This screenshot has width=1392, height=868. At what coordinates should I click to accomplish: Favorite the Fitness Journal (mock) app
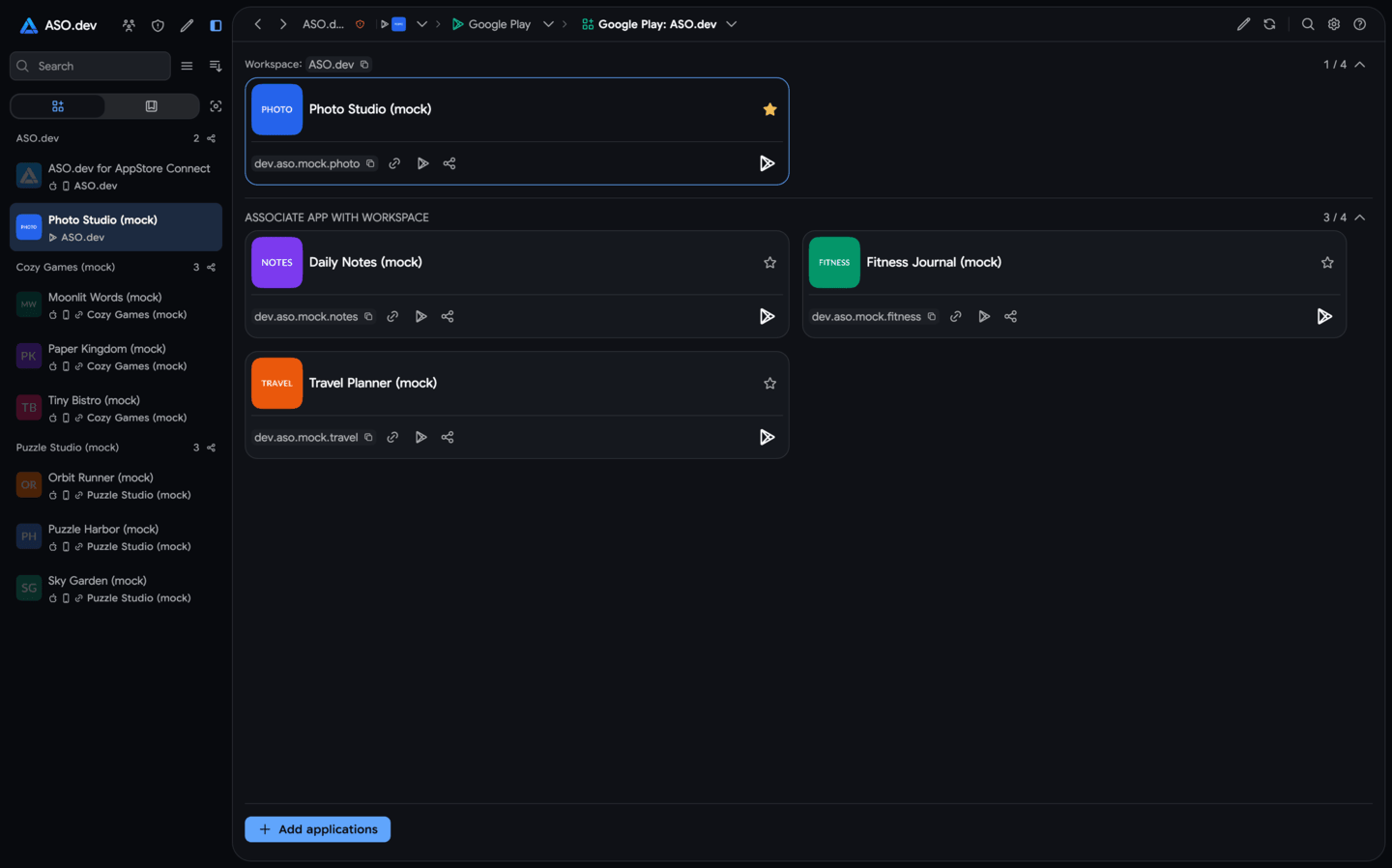click(x=1327, y=262)
